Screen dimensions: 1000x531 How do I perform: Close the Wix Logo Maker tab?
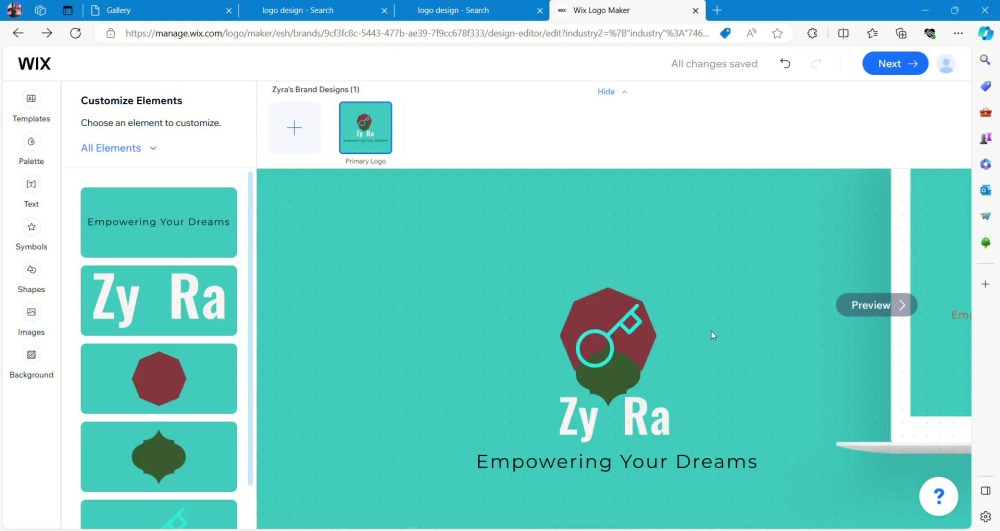click(695, 10)
